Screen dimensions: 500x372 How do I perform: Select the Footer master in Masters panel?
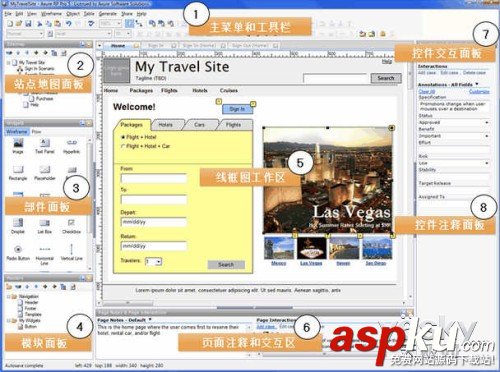tap(28, 308)
